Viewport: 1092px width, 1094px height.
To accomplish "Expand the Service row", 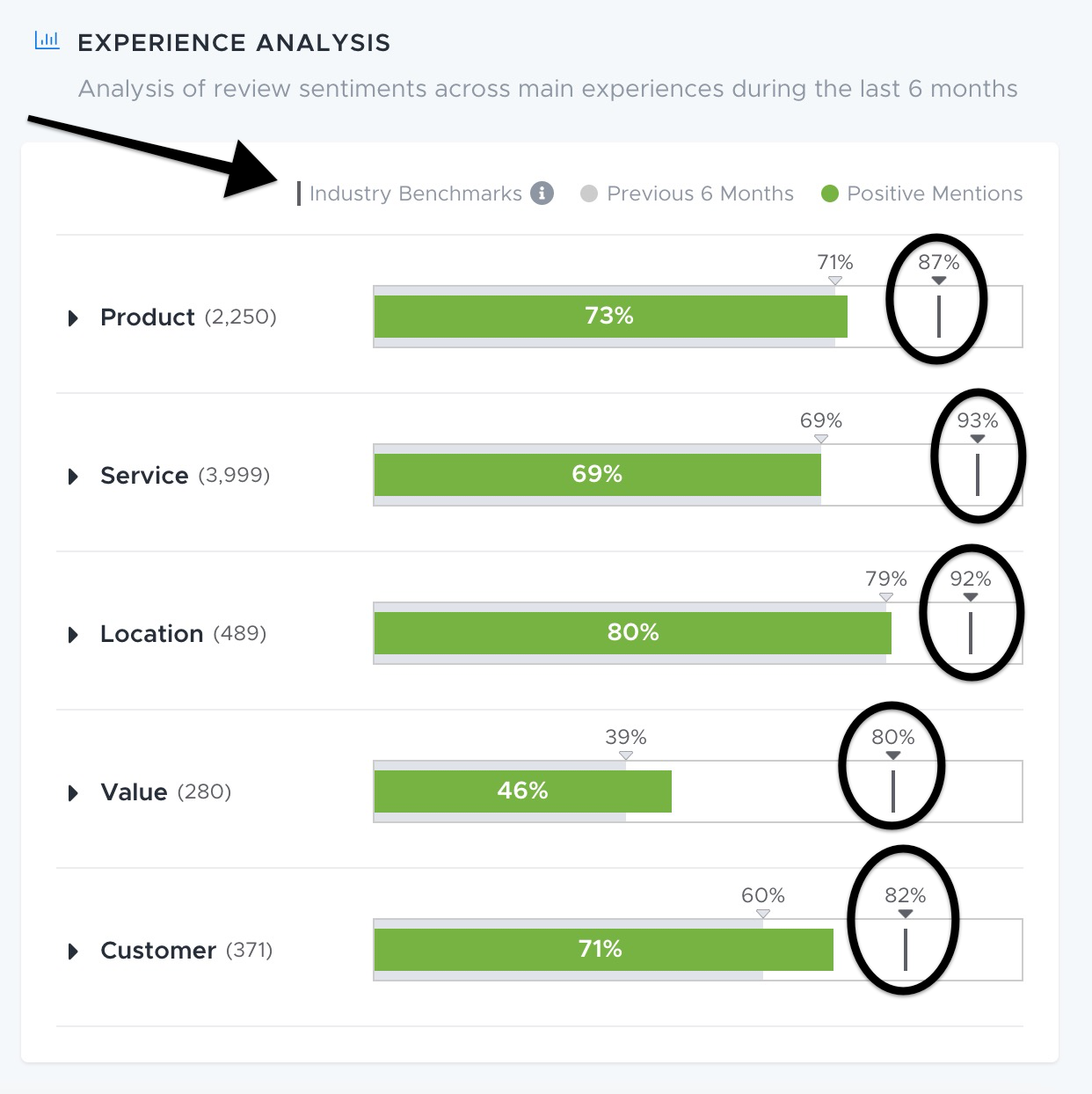I will tap(74, 476).
